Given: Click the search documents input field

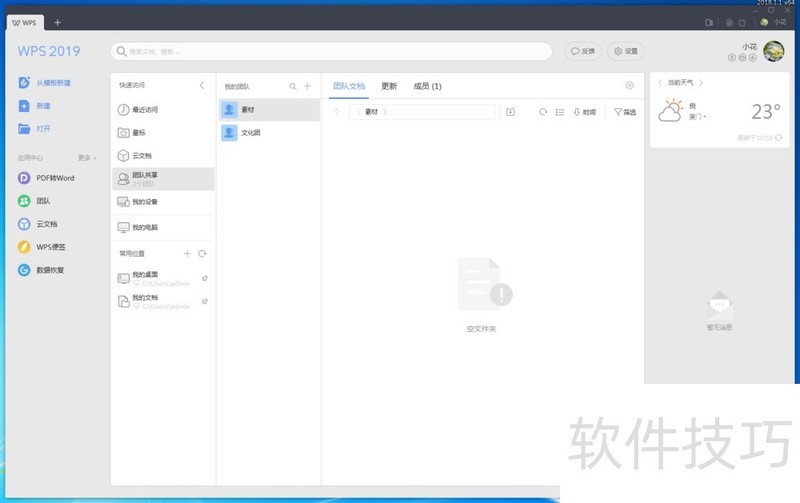Looking at the screenshot, I should [332, 52].
